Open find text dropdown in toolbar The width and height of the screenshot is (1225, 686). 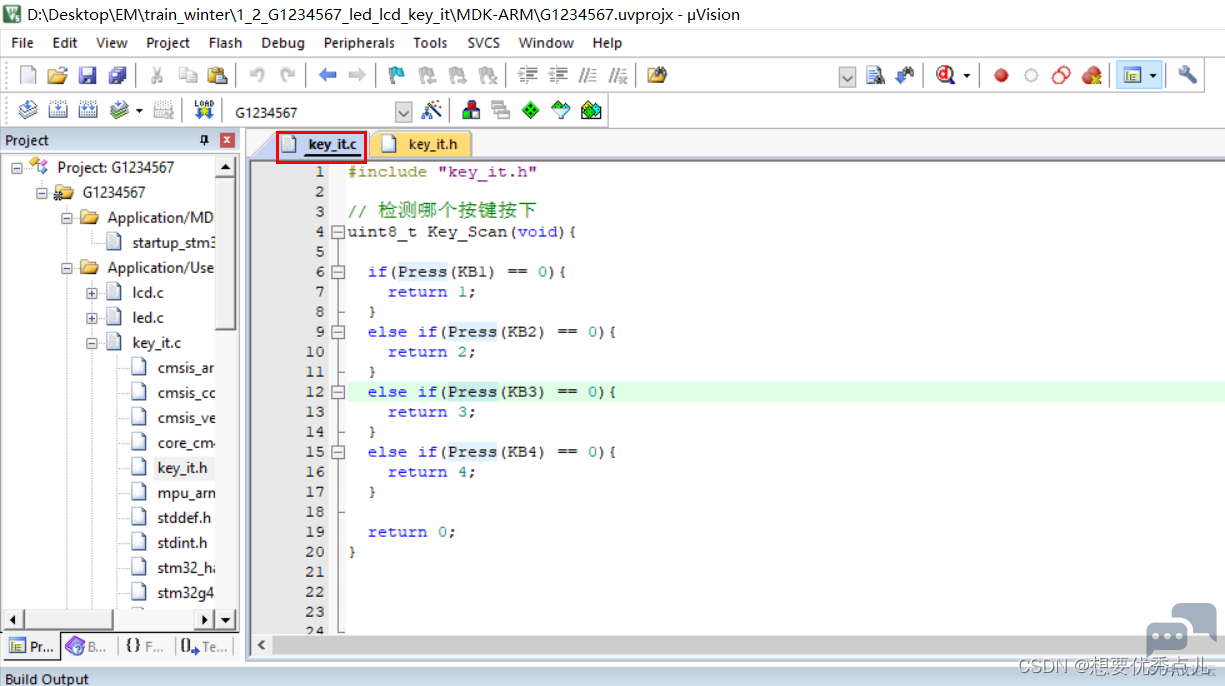(x=847, y=76)
